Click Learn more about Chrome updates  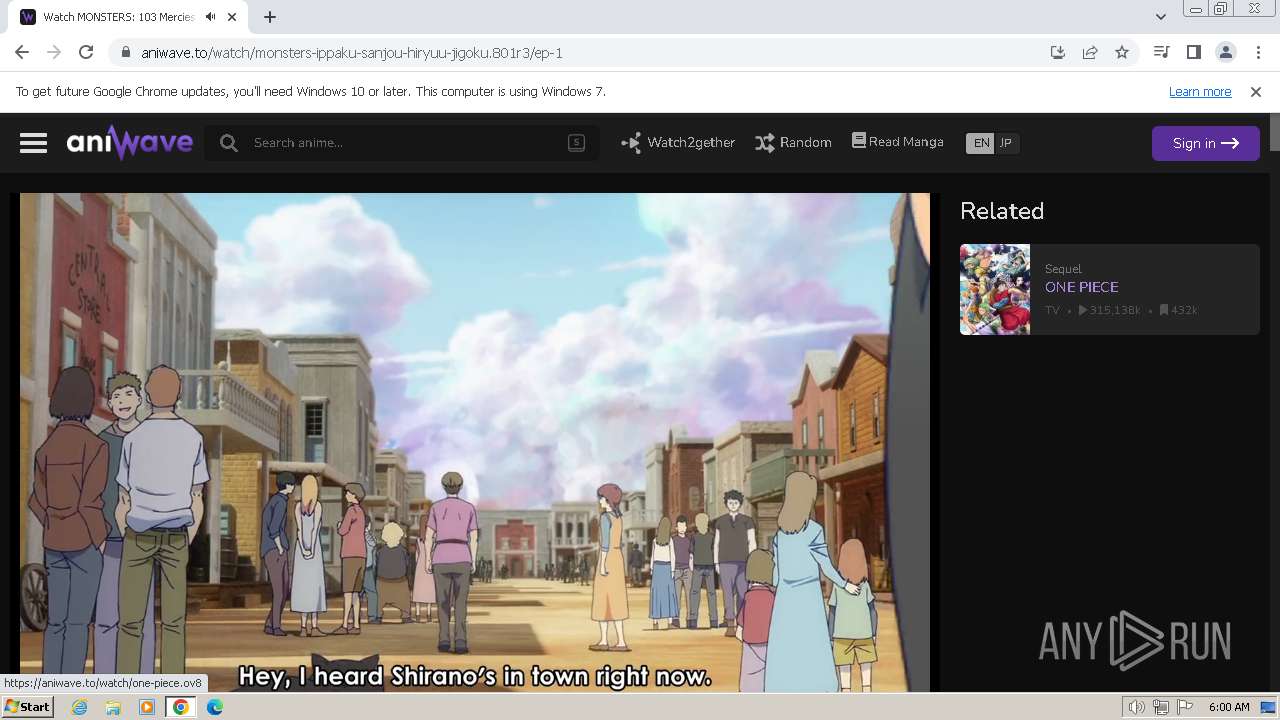pos(1200,92)
